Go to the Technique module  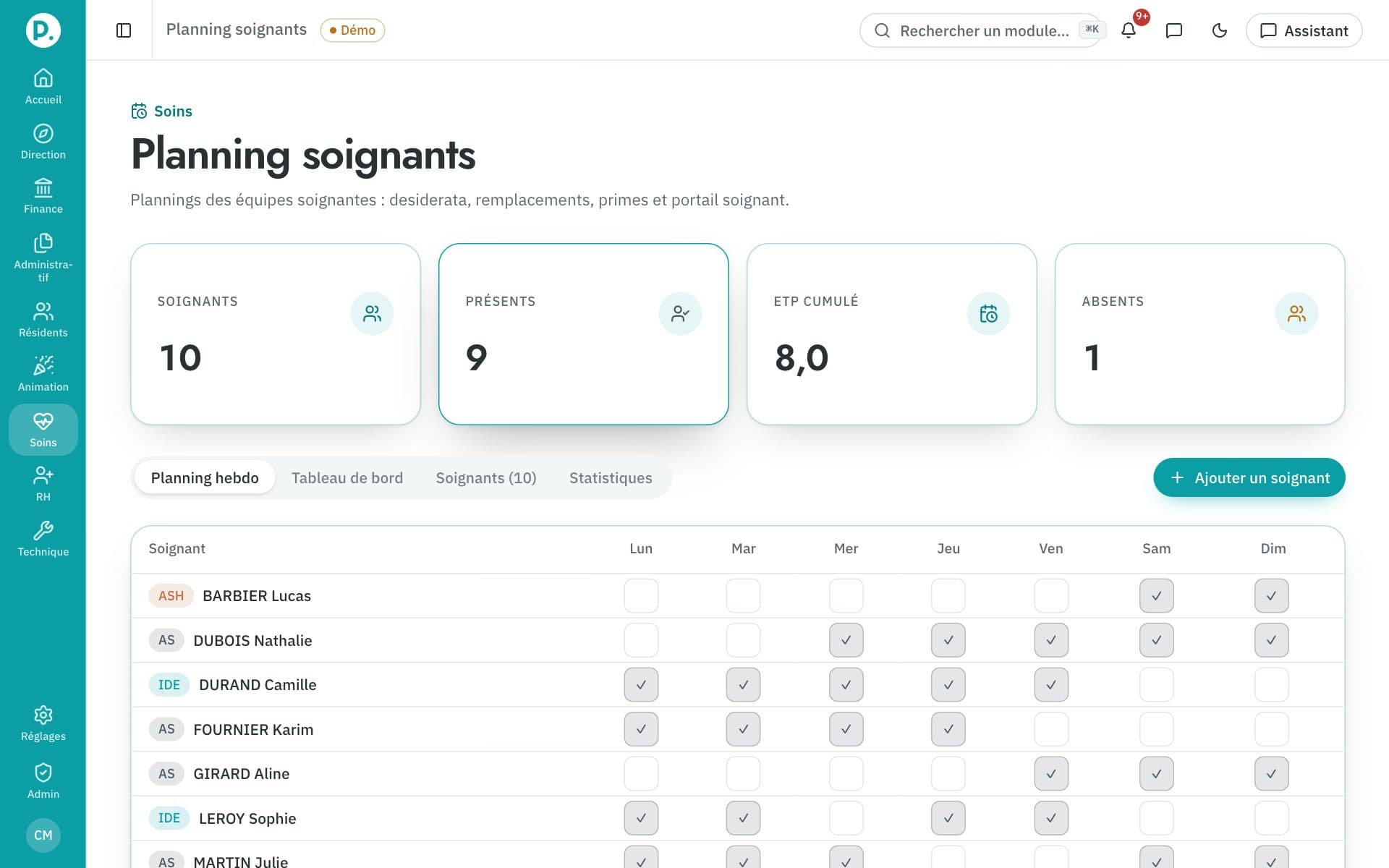click(43, 540)
